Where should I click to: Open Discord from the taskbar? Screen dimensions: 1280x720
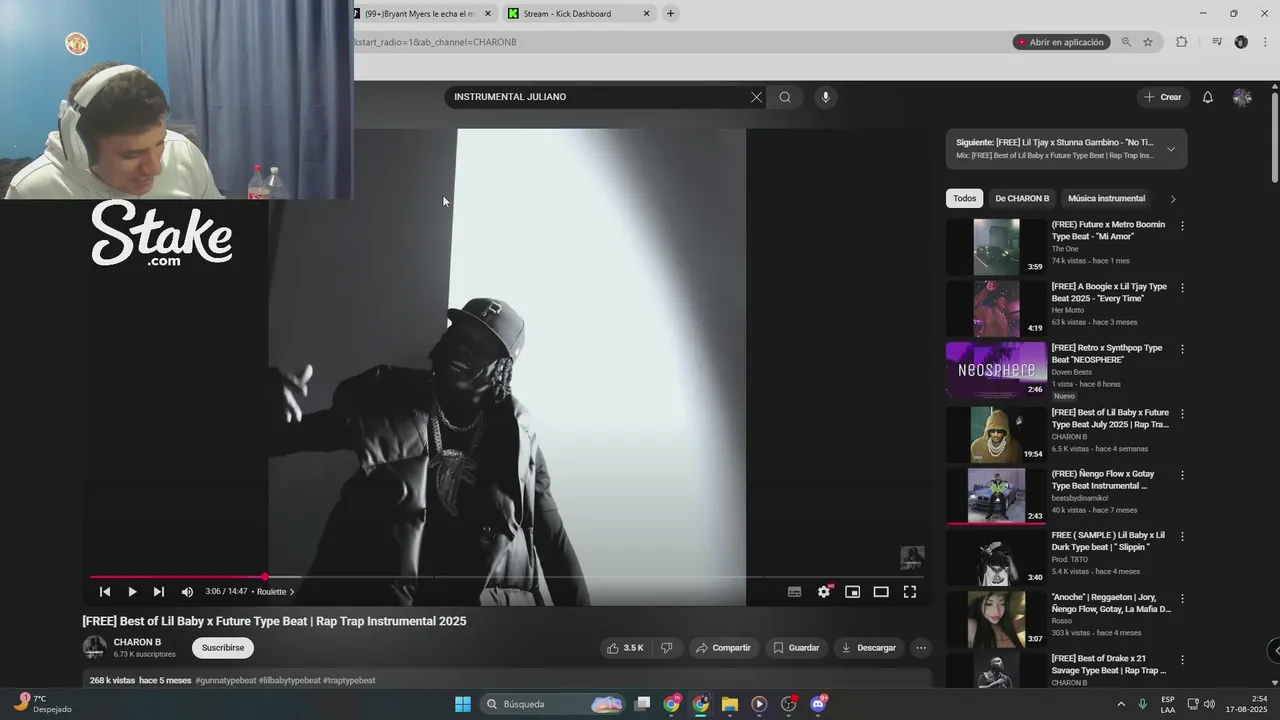click(818, 704)
